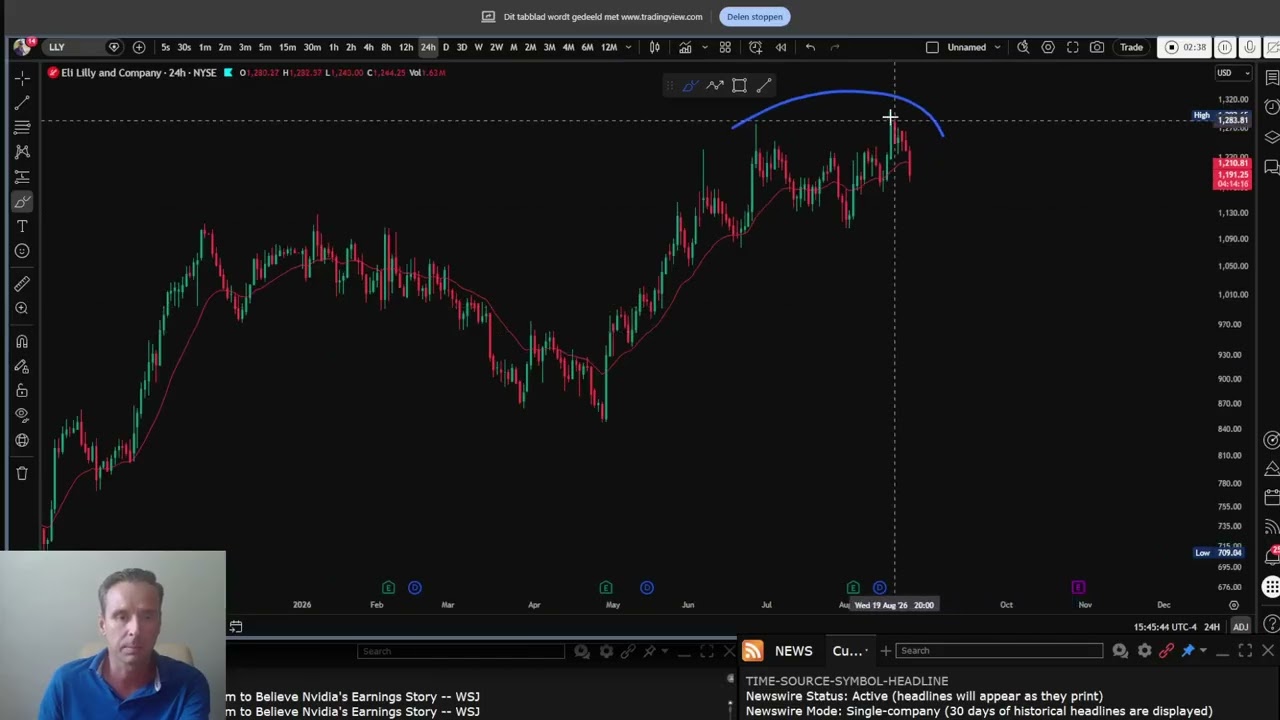Screen dimensions: 1280x720
Task: Expand the additional timeframes dropdown
Action: [628, 47]
